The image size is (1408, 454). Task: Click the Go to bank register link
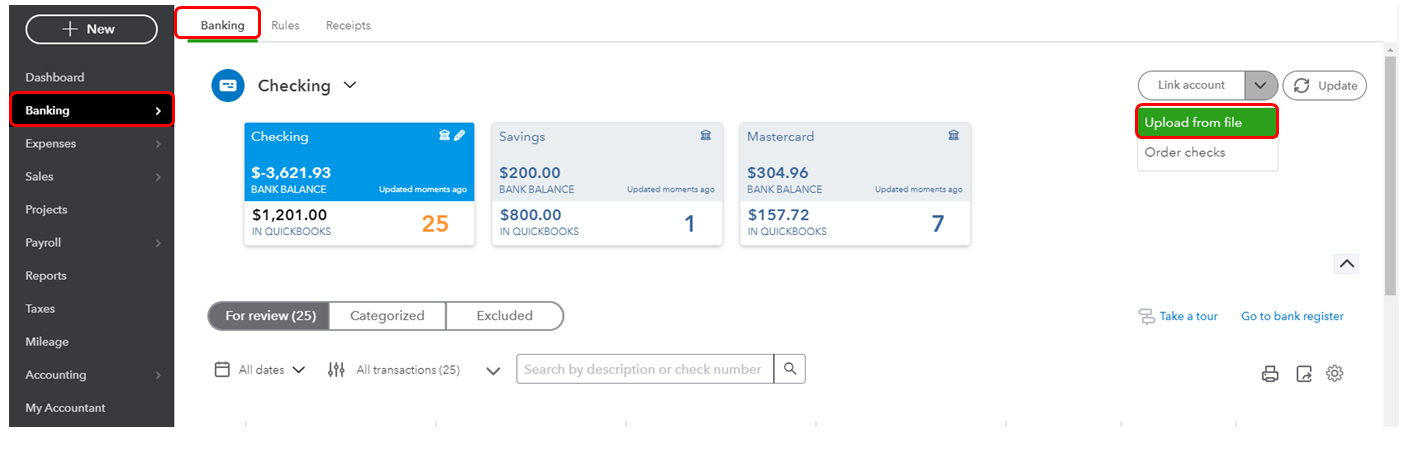1292,316
